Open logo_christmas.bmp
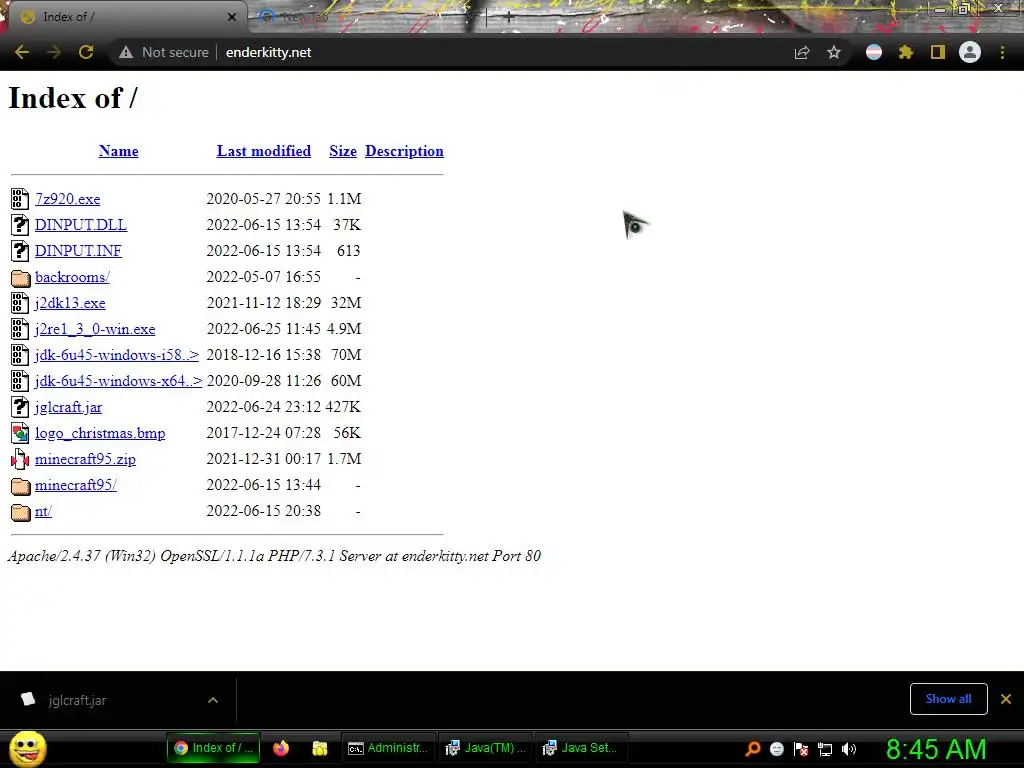 100,433
